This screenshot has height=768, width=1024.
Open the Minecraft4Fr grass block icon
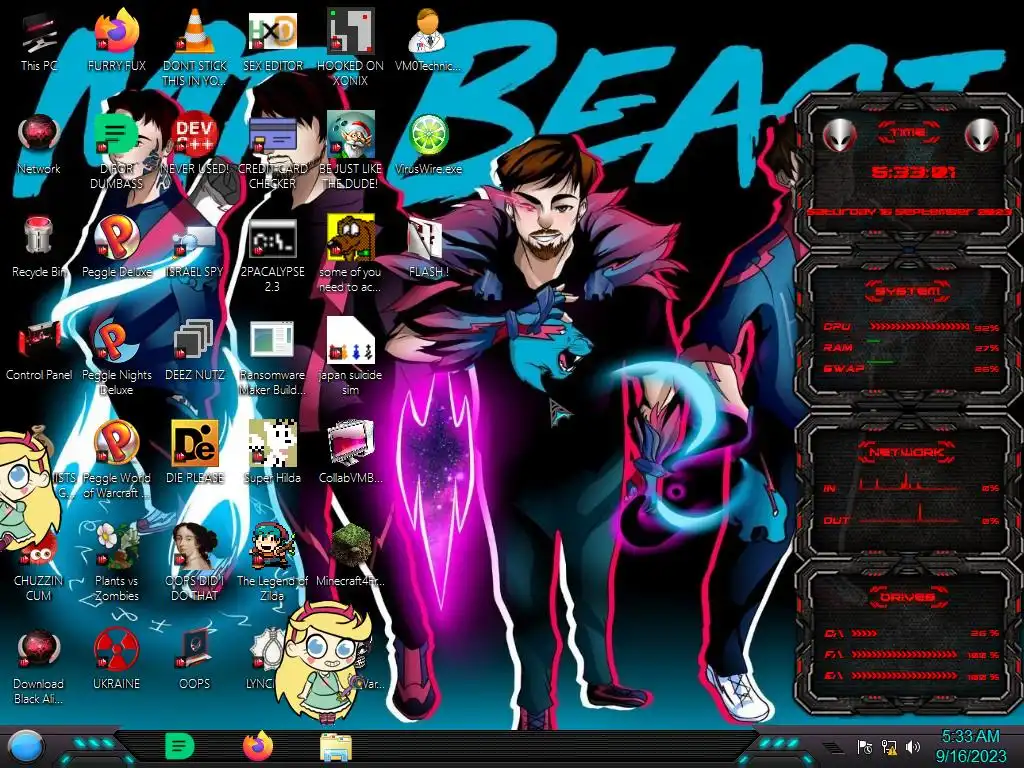pos(350,546)
